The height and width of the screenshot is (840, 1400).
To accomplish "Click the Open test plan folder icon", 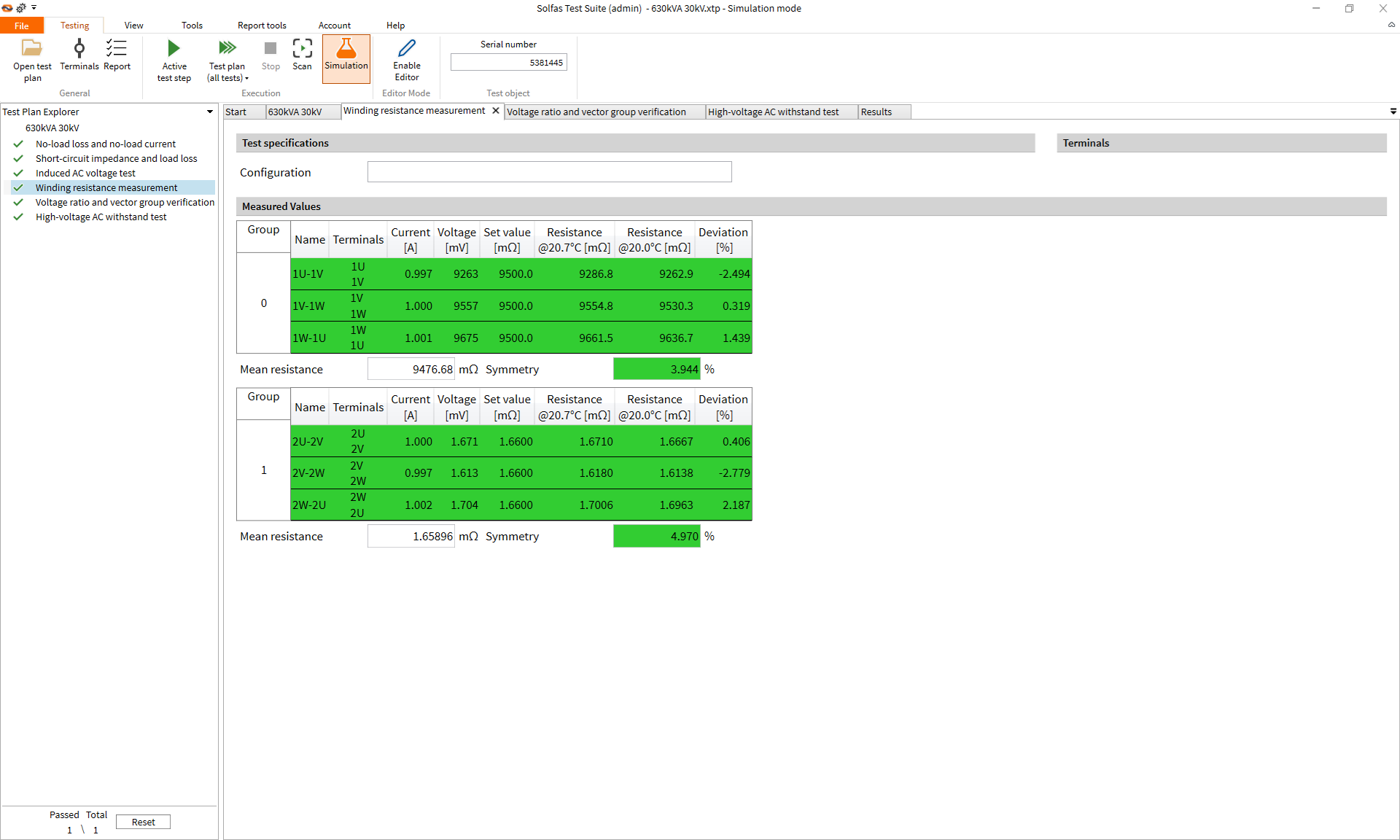I will coord(32,50).
